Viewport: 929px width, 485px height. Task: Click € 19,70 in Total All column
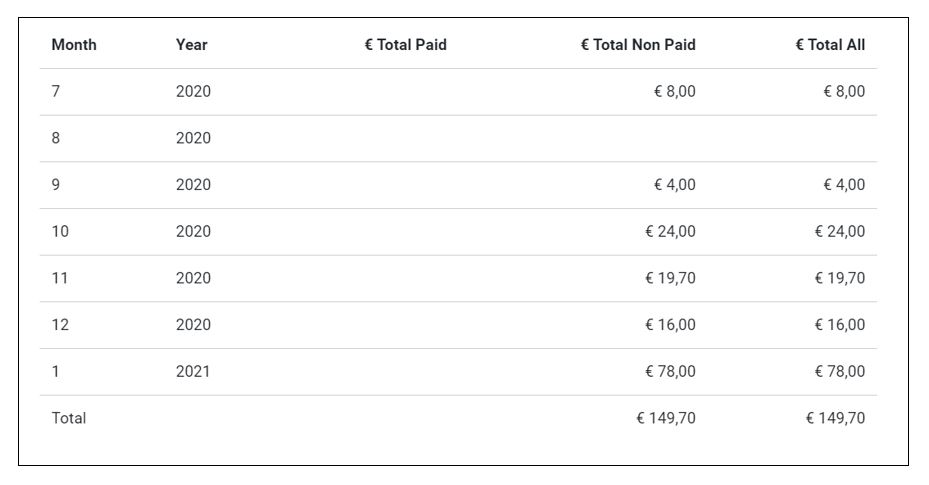pos(839,278)
